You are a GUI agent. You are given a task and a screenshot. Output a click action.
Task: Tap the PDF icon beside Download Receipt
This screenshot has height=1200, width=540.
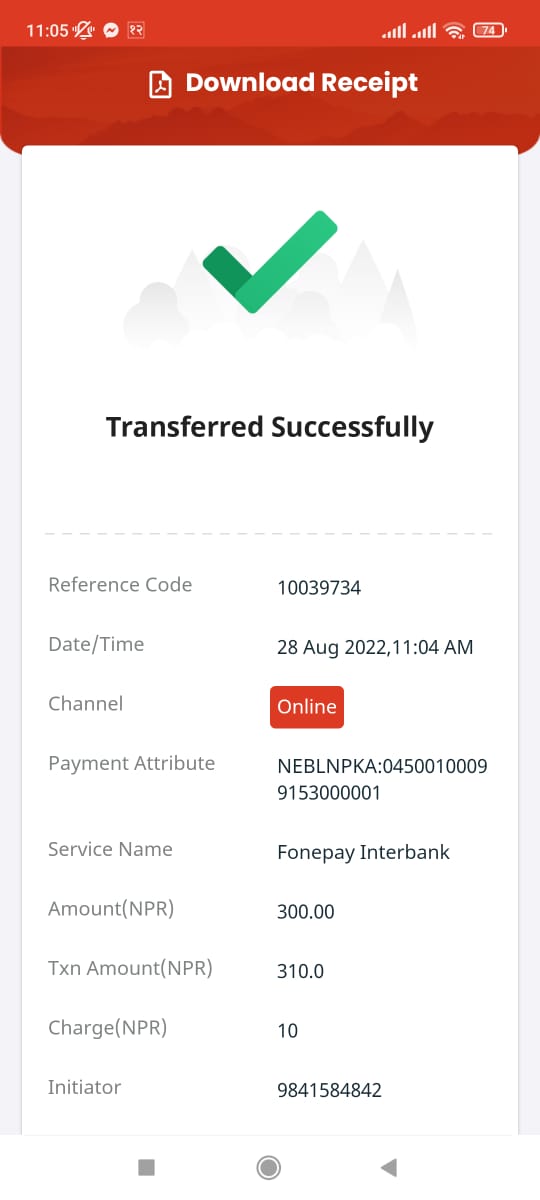pyautogui.click(x=160, y=84)
